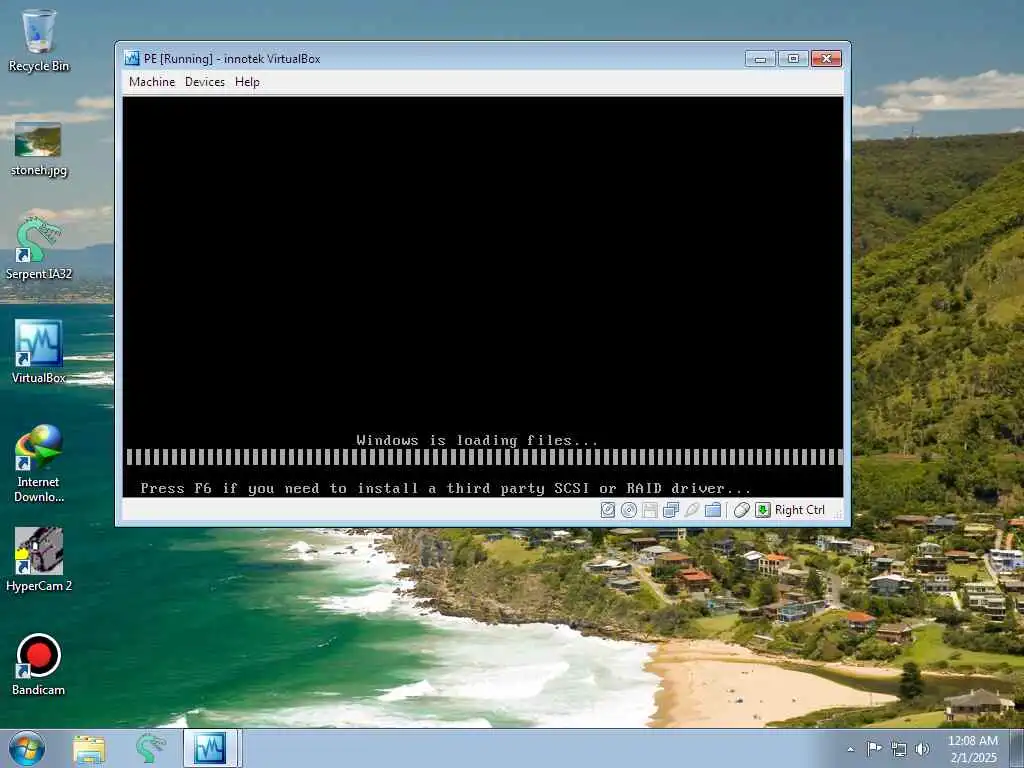Maximize the VirtualBox VM window

point(793,59)
